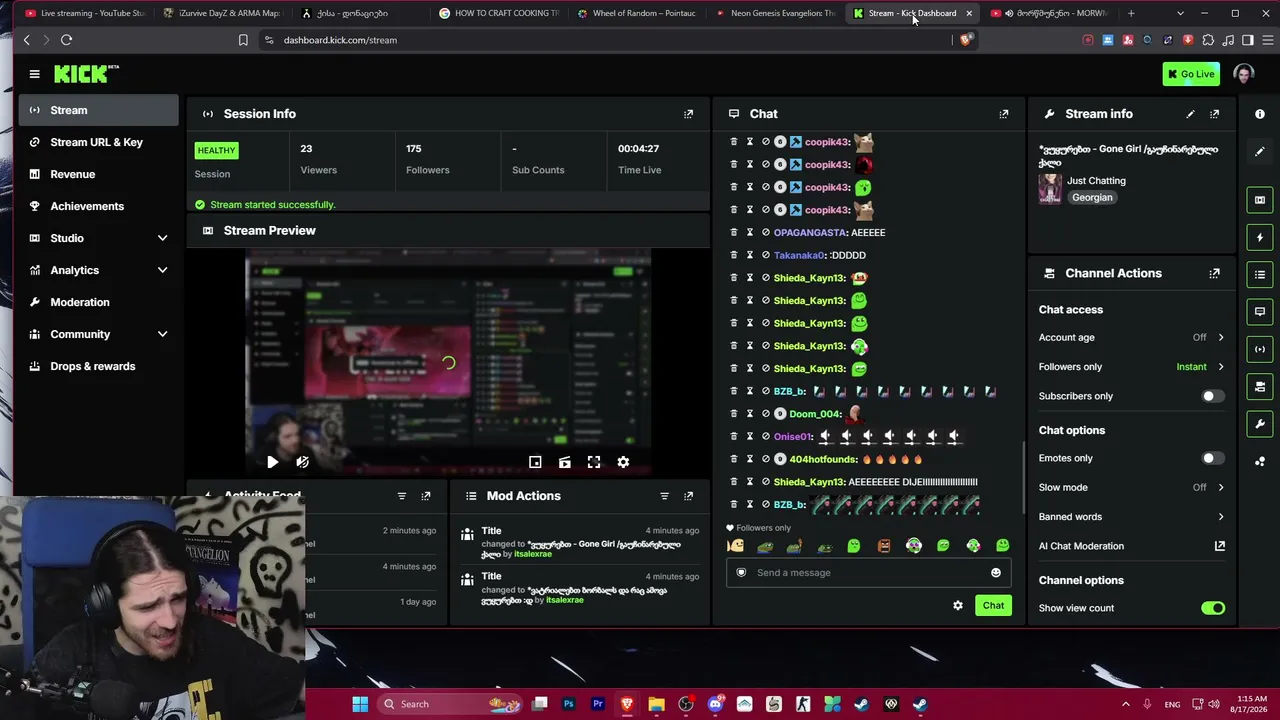Screen dimensions: 1280x720
Task: Ban Takanaka0 using the ban icon
Action: 766,255
